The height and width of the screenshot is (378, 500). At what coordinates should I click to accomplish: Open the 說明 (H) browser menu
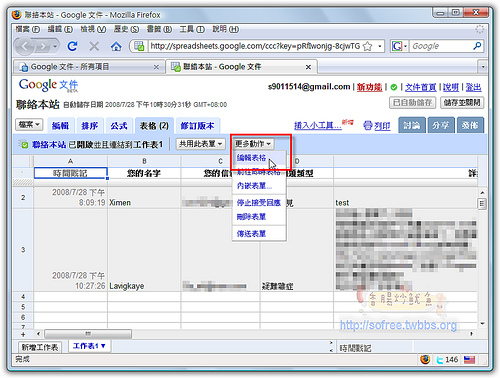point(226,29)
